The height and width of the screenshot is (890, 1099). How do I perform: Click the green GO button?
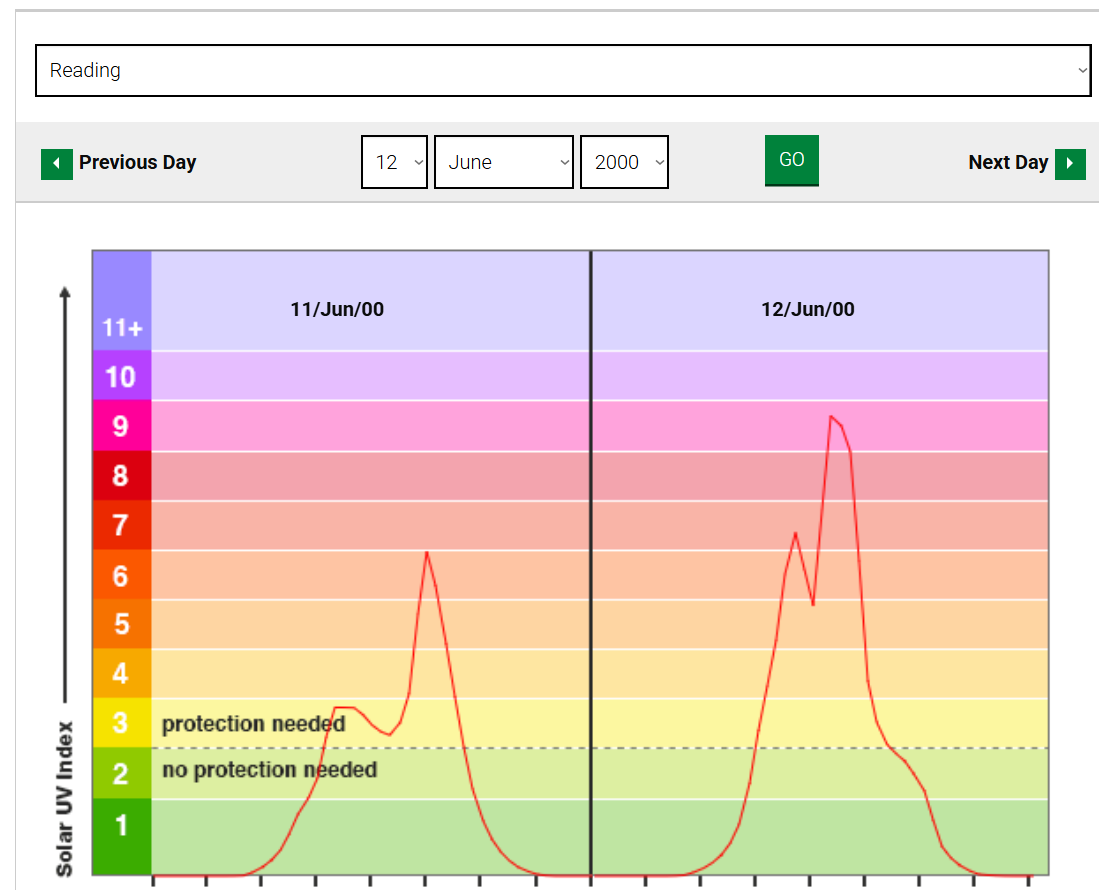click(791, 160)
